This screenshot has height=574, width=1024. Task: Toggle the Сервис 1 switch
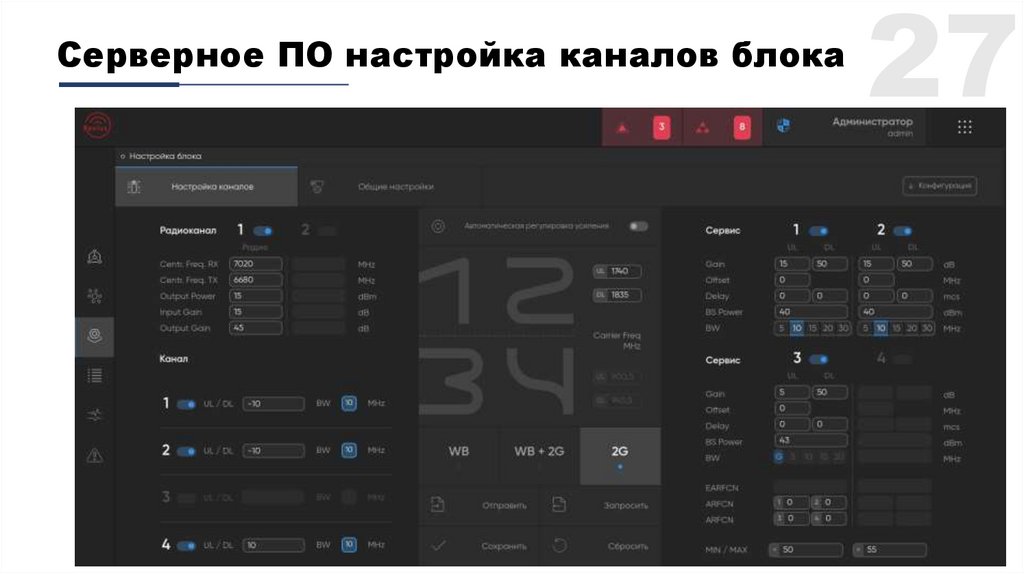point(818,231)
